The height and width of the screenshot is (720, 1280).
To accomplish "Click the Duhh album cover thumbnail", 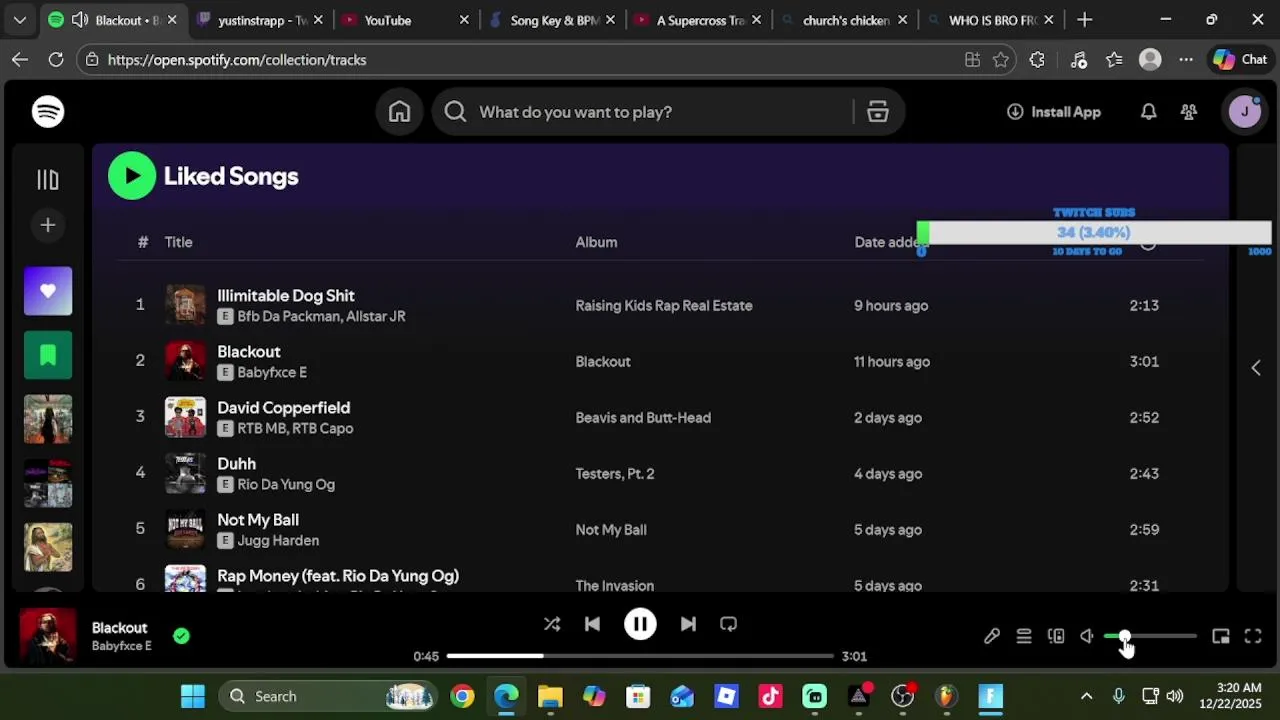I will 185,473.
